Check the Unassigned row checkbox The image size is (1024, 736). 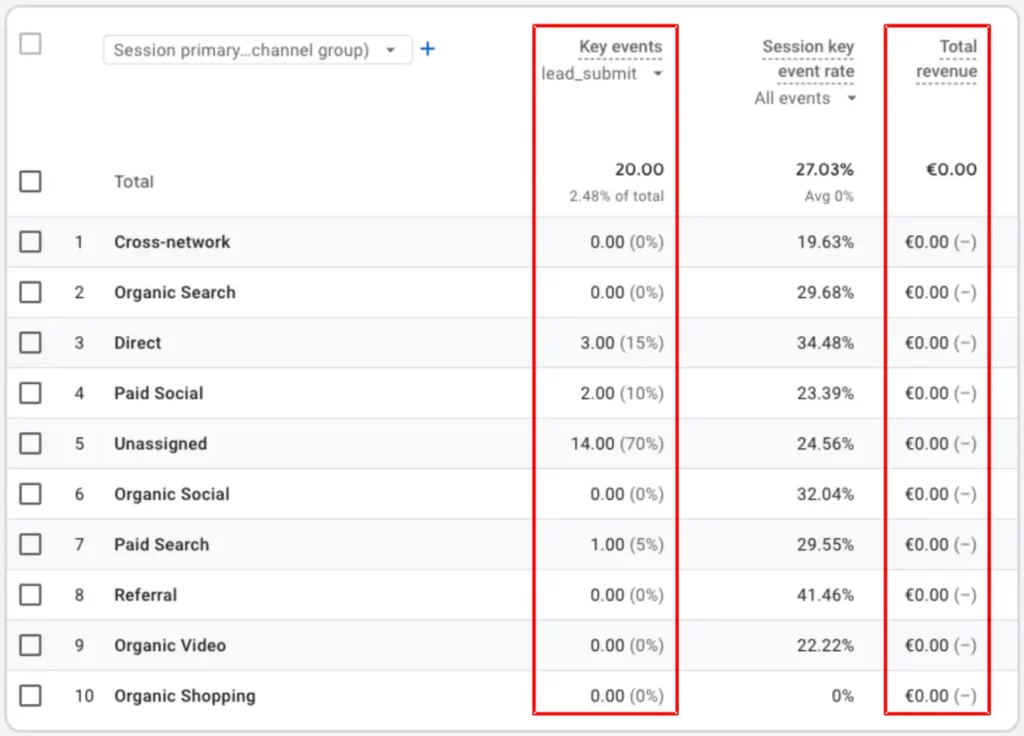pyautogui.click(x=30, y=443)
